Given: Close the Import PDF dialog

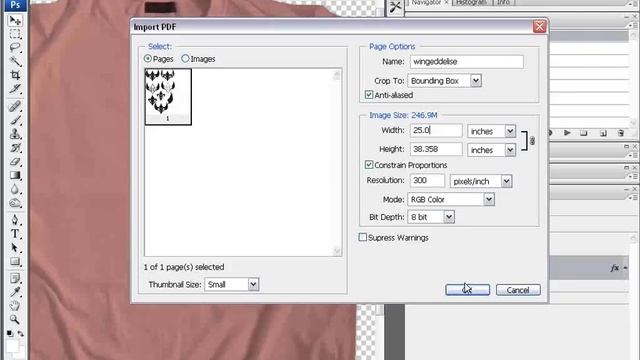Looking at the screenshot, I should coord(540,27).
